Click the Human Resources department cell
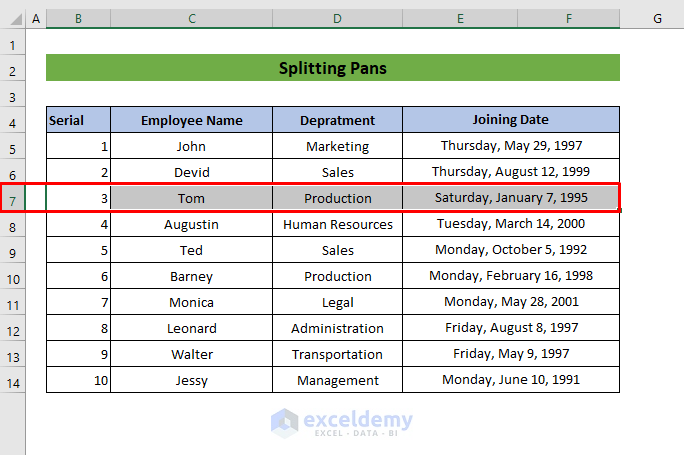The width and height of the screenshot is (684, 455). click(337, 224)
